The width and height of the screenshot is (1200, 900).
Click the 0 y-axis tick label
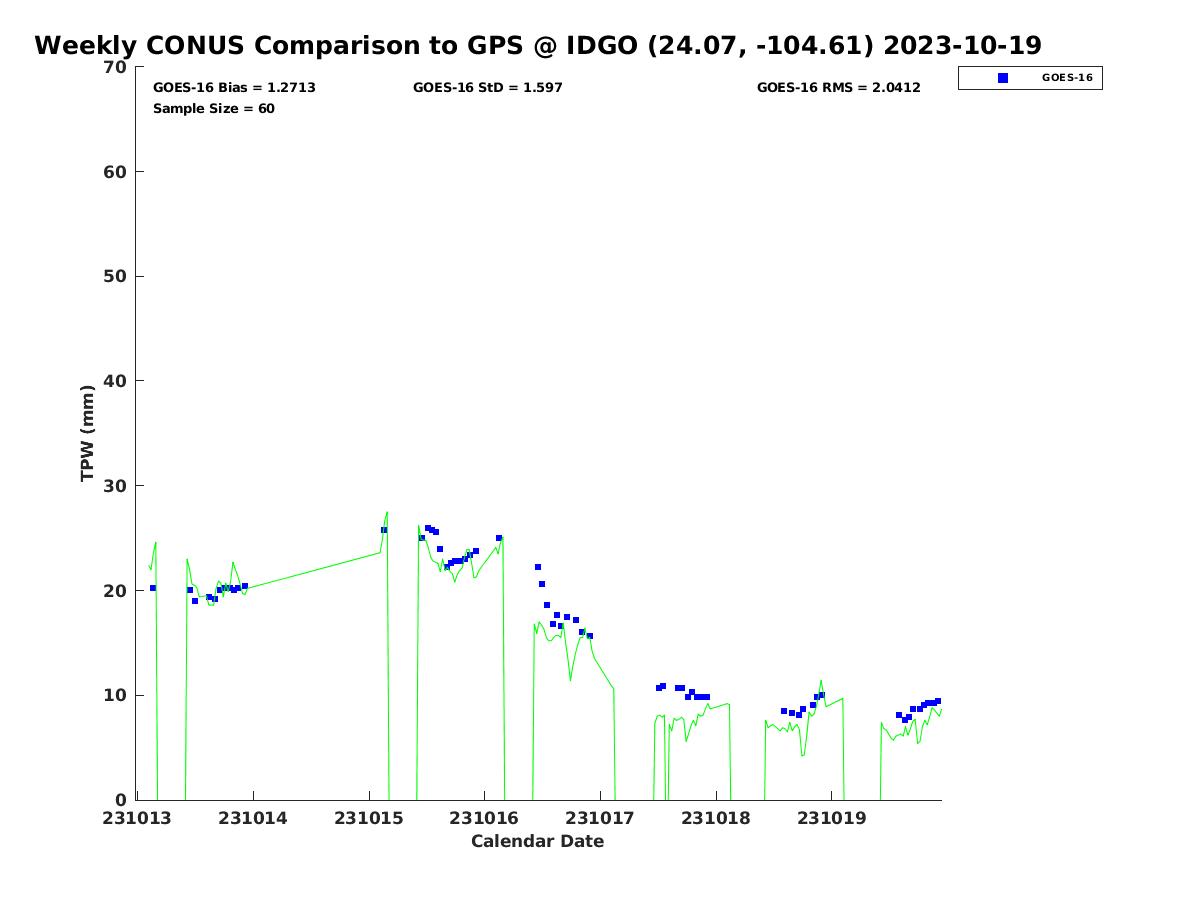tap(122, 800)
